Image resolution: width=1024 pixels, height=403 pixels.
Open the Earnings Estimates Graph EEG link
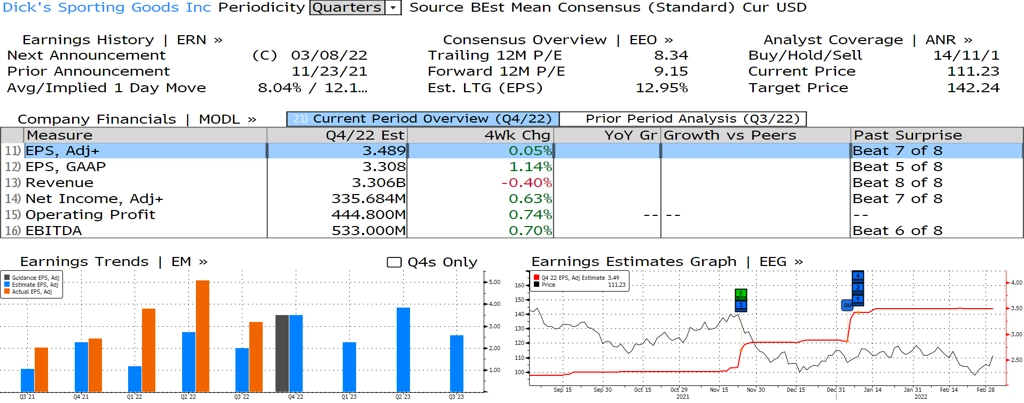point(667,261)
